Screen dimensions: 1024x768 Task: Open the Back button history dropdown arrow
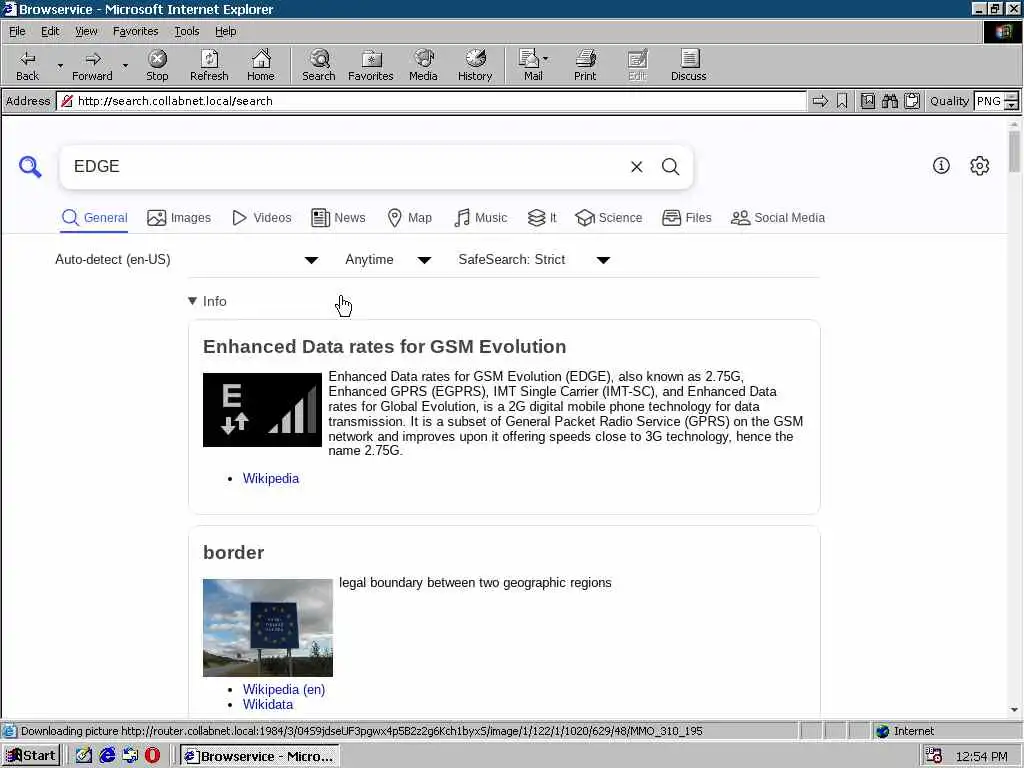[60, 65]
